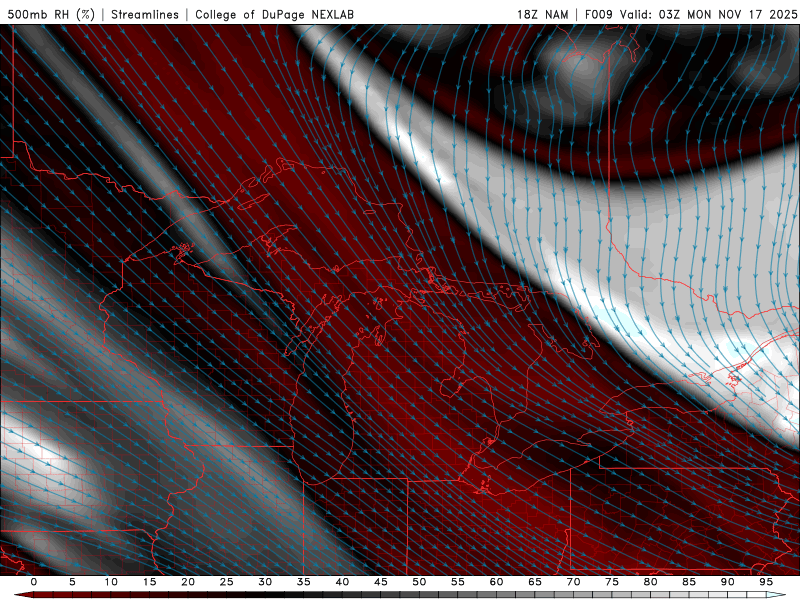Select the colorbar value "40"
800x600 pixels.
[342, 582]
